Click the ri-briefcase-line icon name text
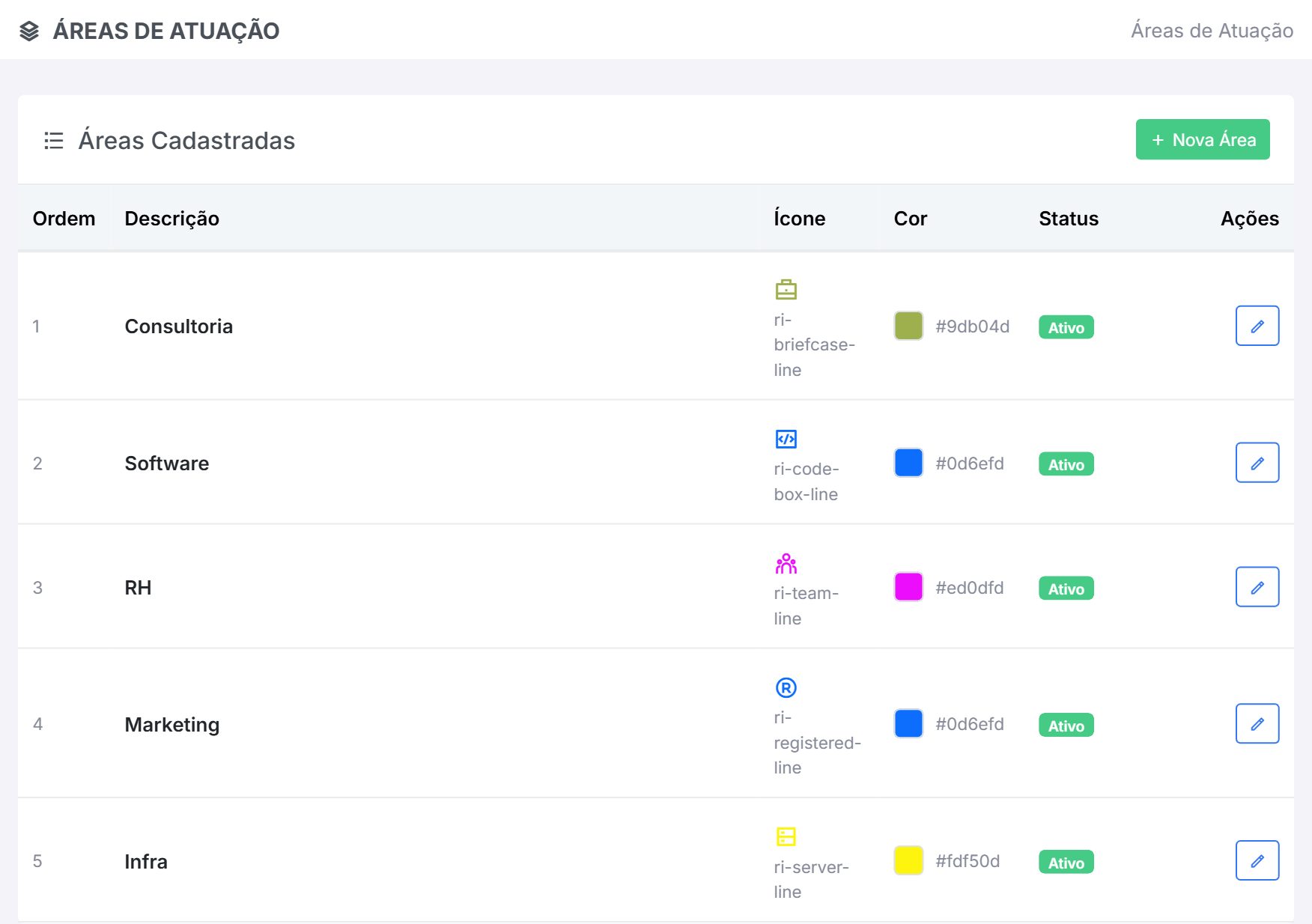The image size is (1312, 924). 814,344
